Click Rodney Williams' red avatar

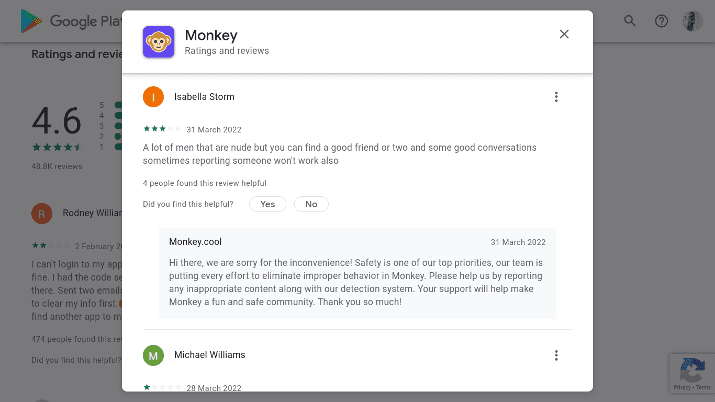click(41, 213)
